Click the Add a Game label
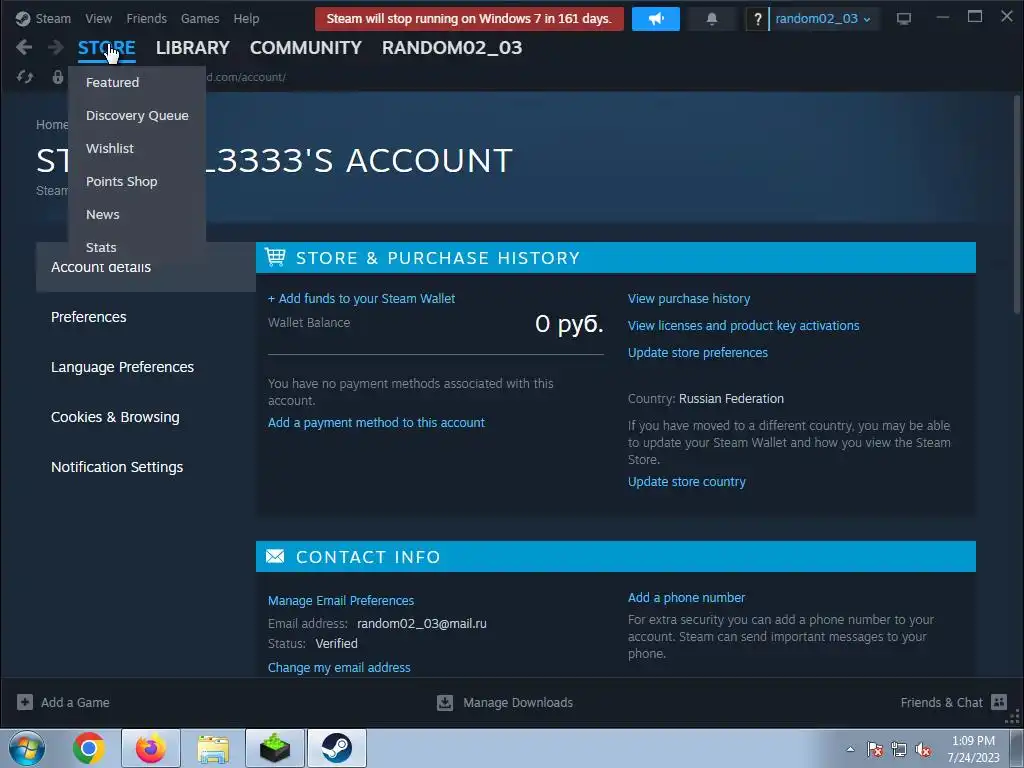 point(75,702)
